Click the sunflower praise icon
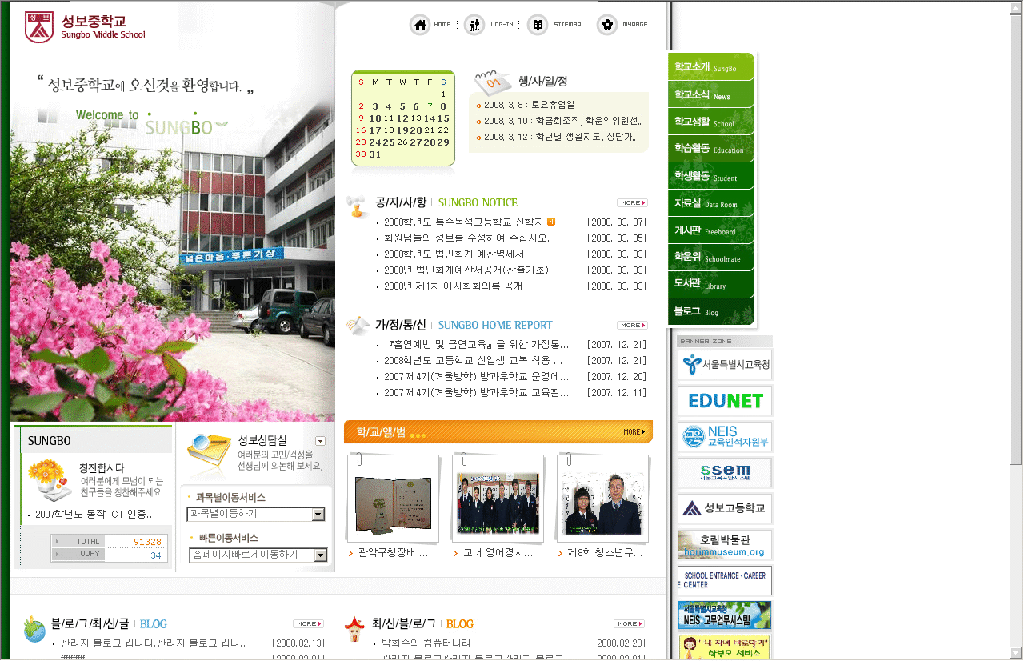This screenshot has width=1024, height=661. (48, 478)
